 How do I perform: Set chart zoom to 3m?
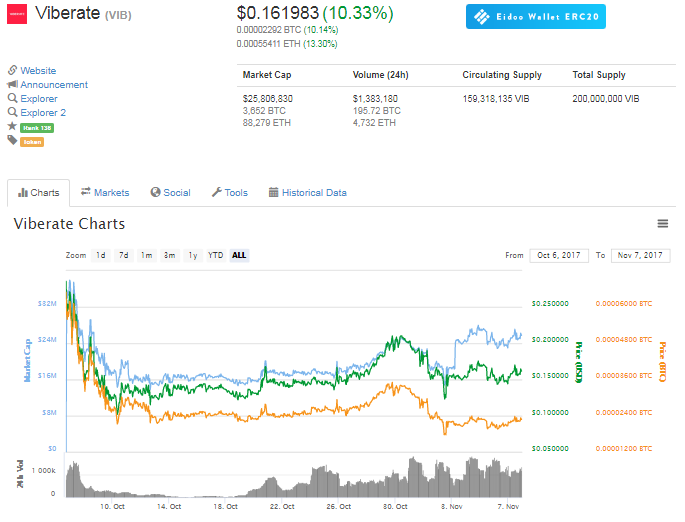(170, 255)
